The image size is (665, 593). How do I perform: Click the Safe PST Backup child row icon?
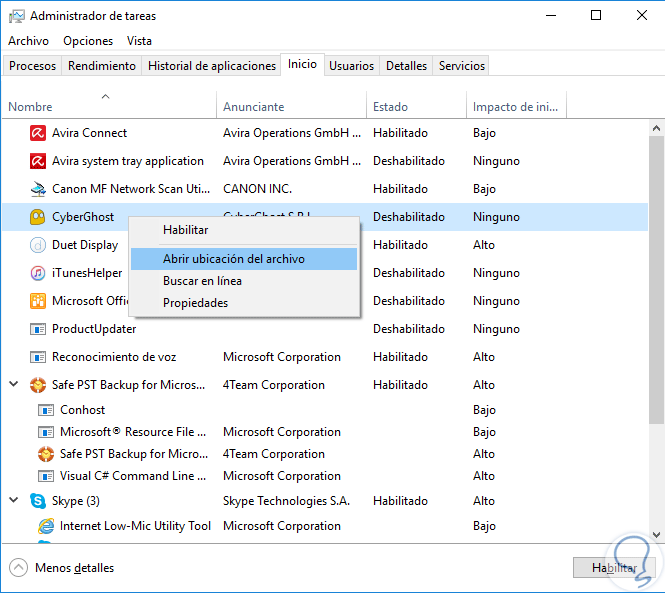46,454
